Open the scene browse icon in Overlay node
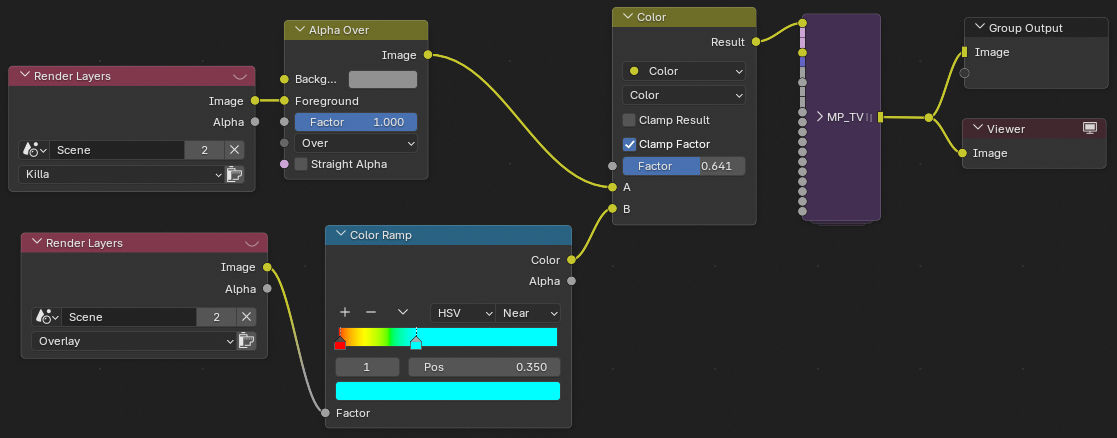The image size is (1117, 438). point(46,317)
